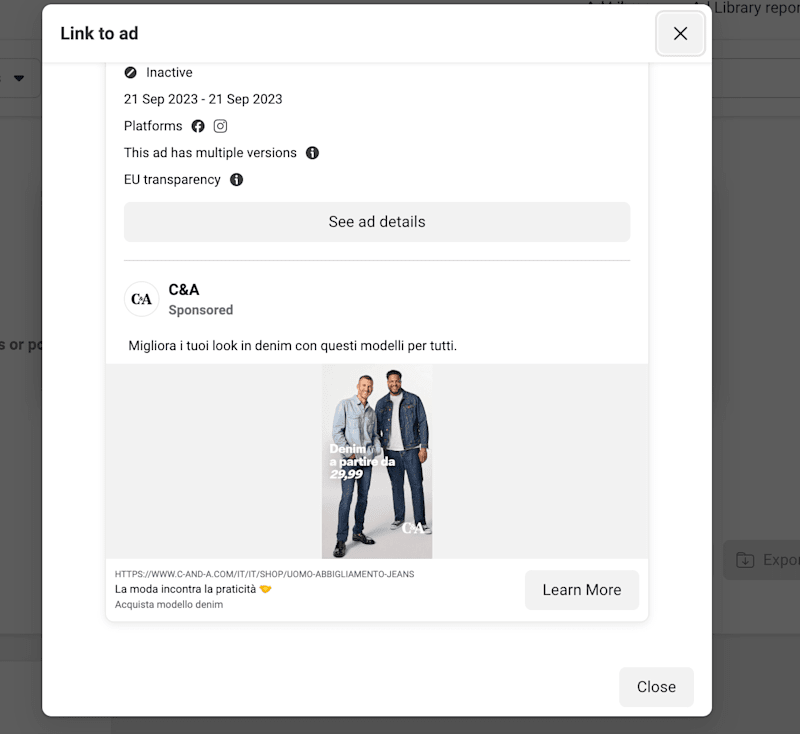Click the 'EU transparency' label
Image resolution: width=800 pixels, height=734 pixels.
point(172,180)
